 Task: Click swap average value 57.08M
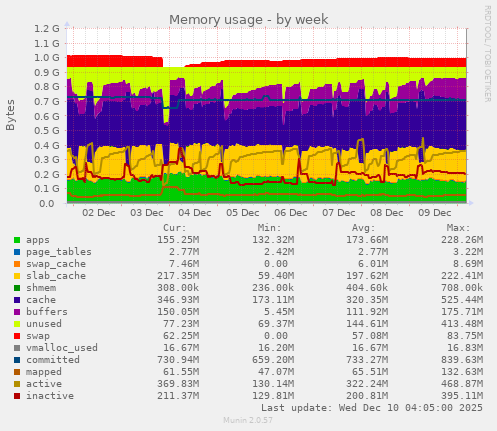pyautogui.click(x=370, y=336)
